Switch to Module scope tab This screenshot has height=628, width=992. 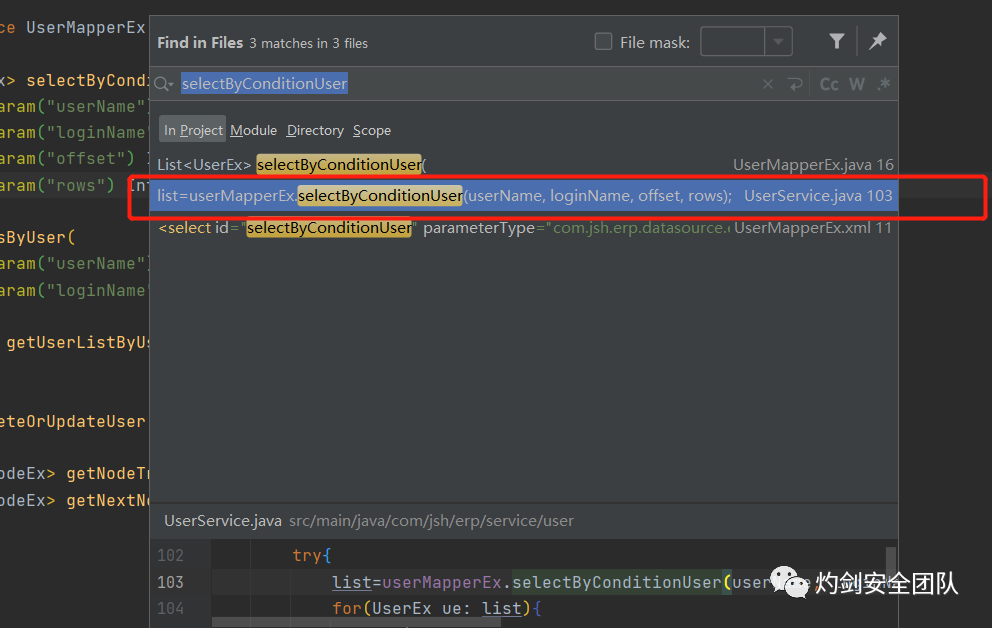coord(253,130)
